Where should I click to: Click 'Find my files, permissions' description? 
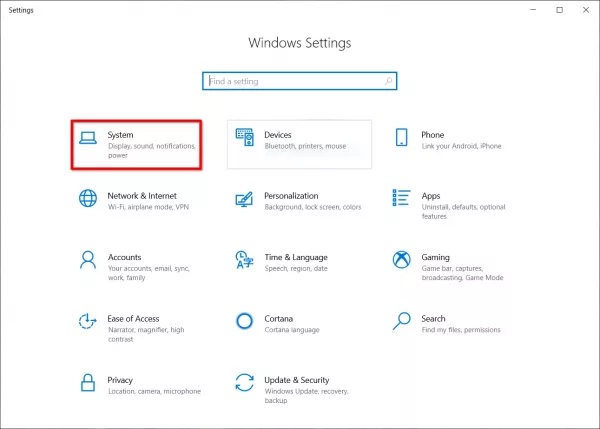[x=461, y=330]
